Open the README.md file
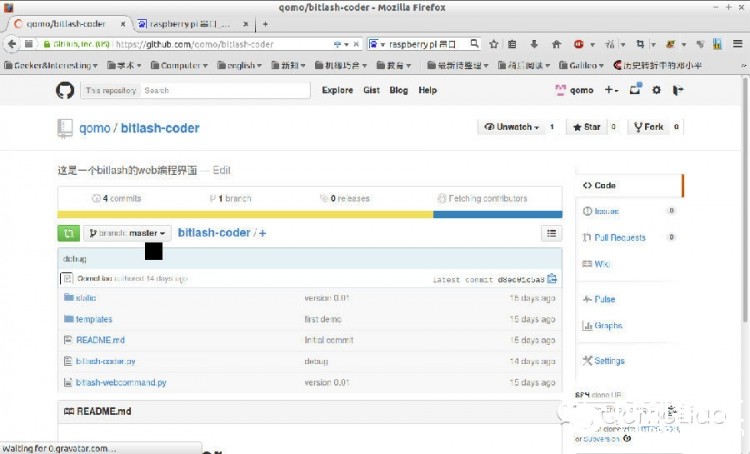The width and height of the screenshot is (750, 454). (x=100, y=340)
